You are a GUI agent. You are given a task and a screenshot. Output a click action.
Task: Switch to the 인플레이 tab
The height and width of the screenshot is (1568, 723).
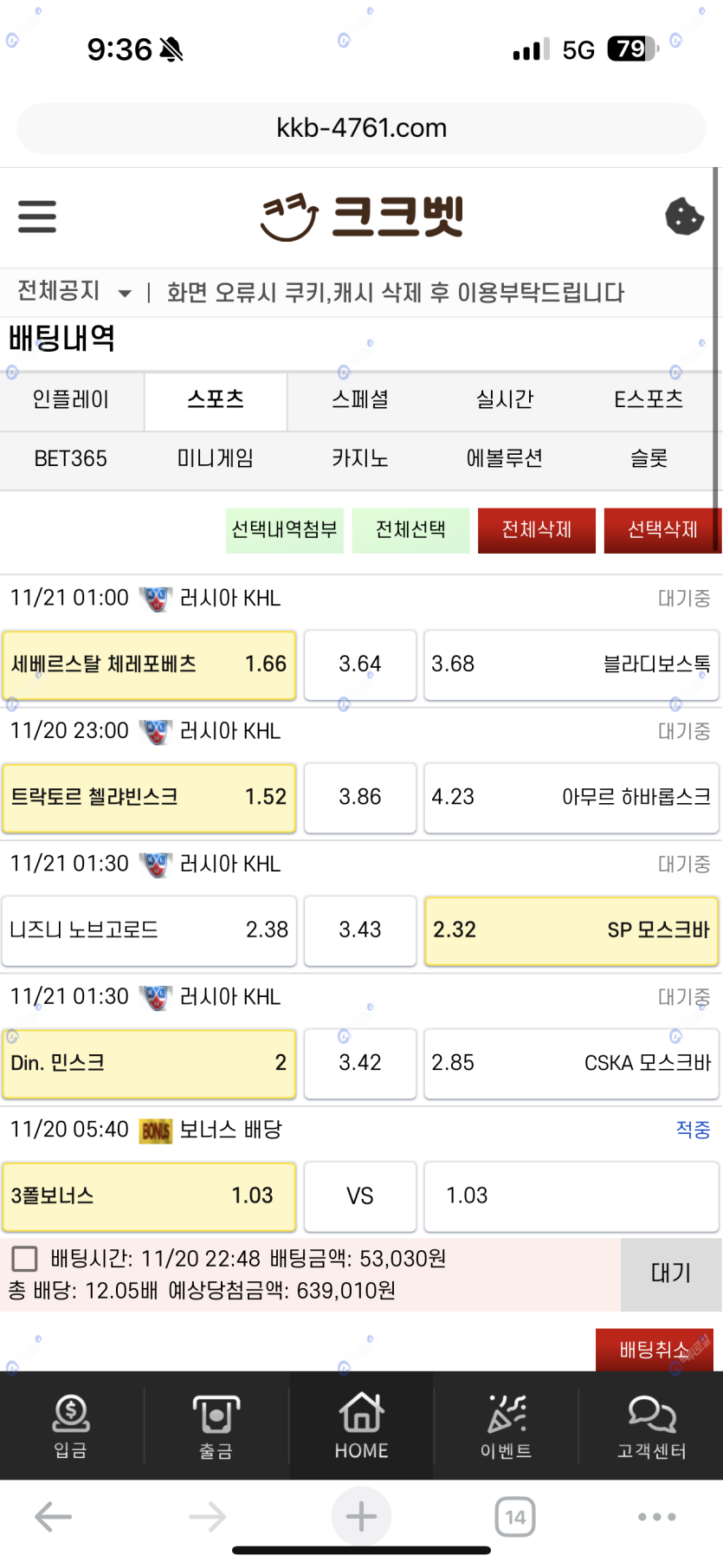pyautogui.click(x=71, y=400)
